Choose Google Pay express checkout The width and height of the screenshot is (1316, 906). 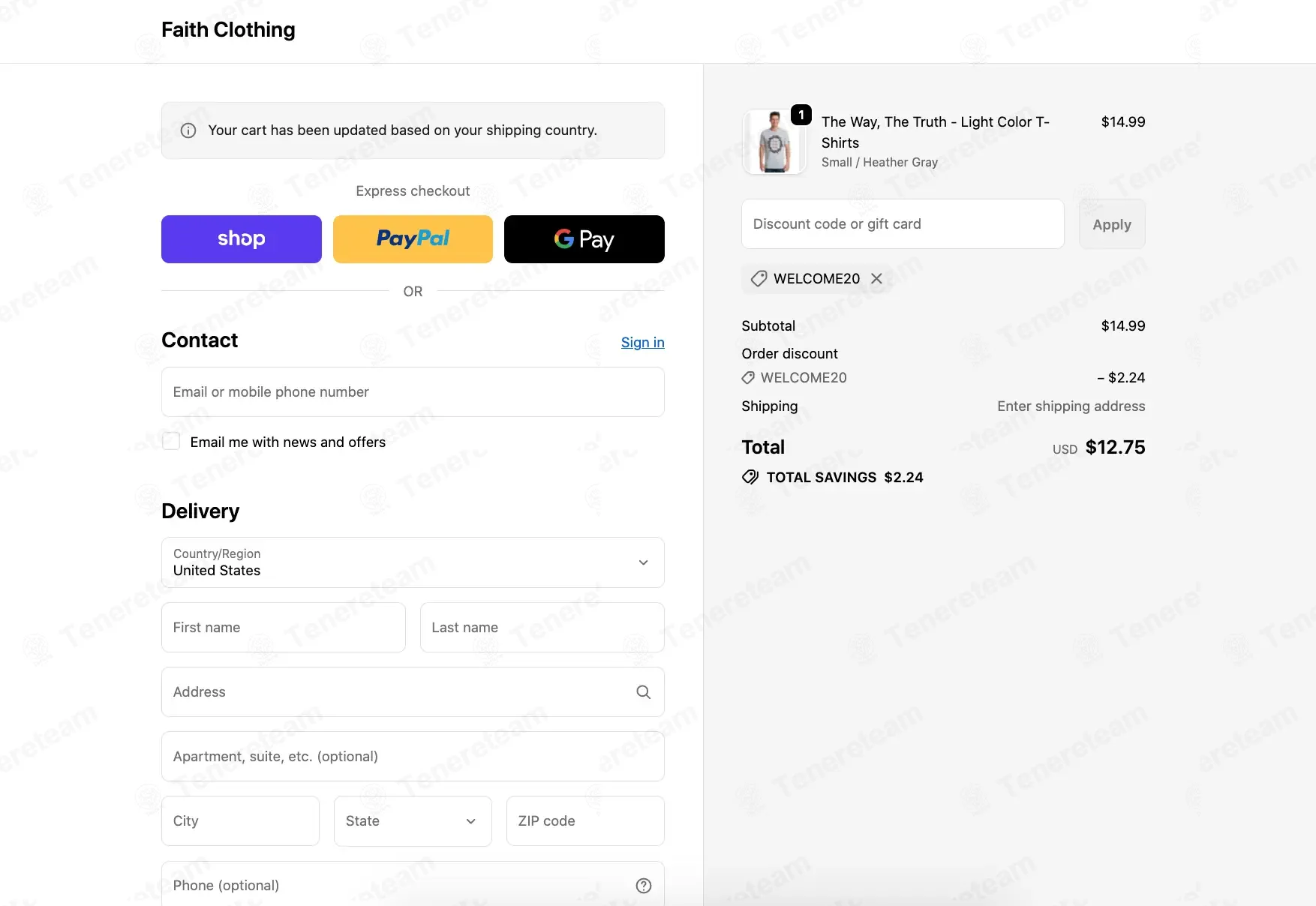(x=584, y=239)
